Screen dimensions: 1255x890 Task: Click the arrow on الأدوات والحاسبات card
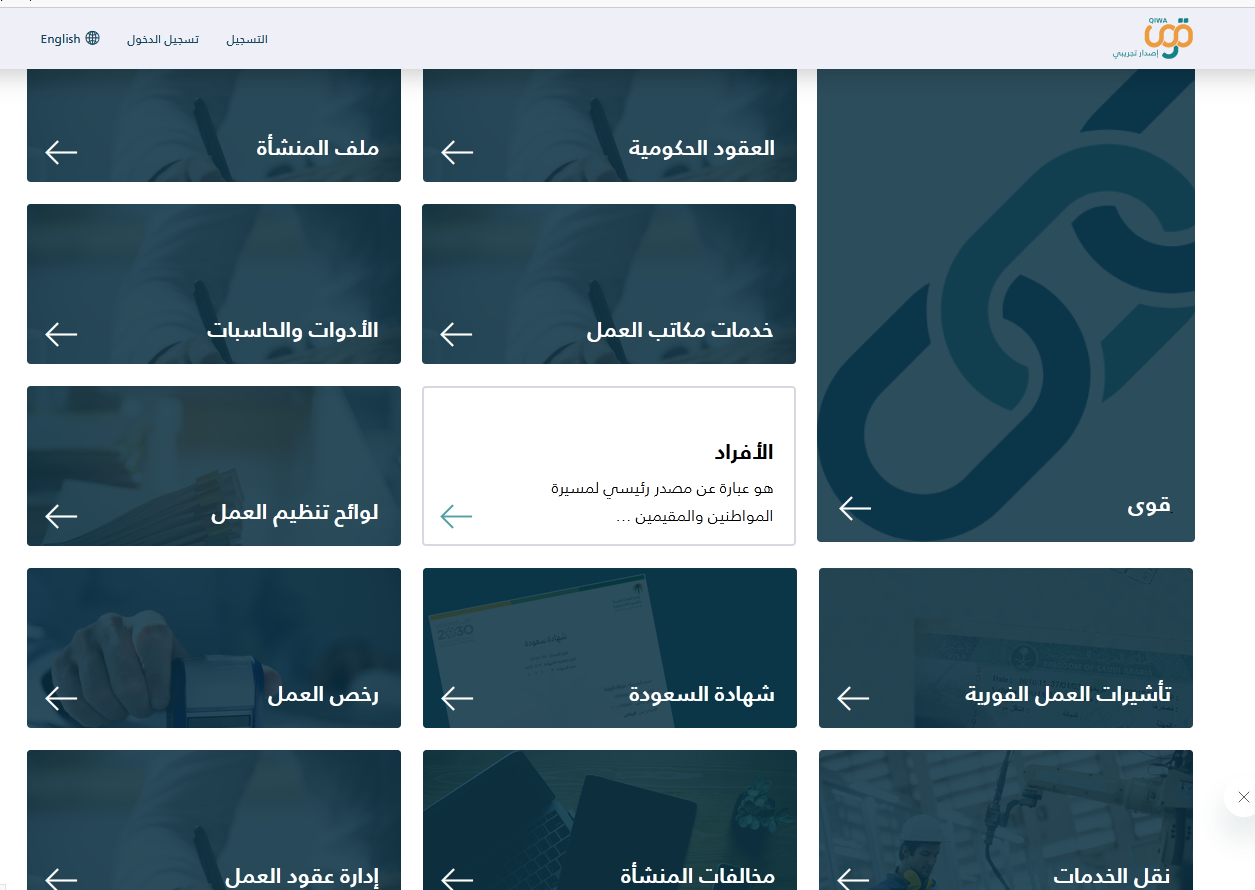61,334
